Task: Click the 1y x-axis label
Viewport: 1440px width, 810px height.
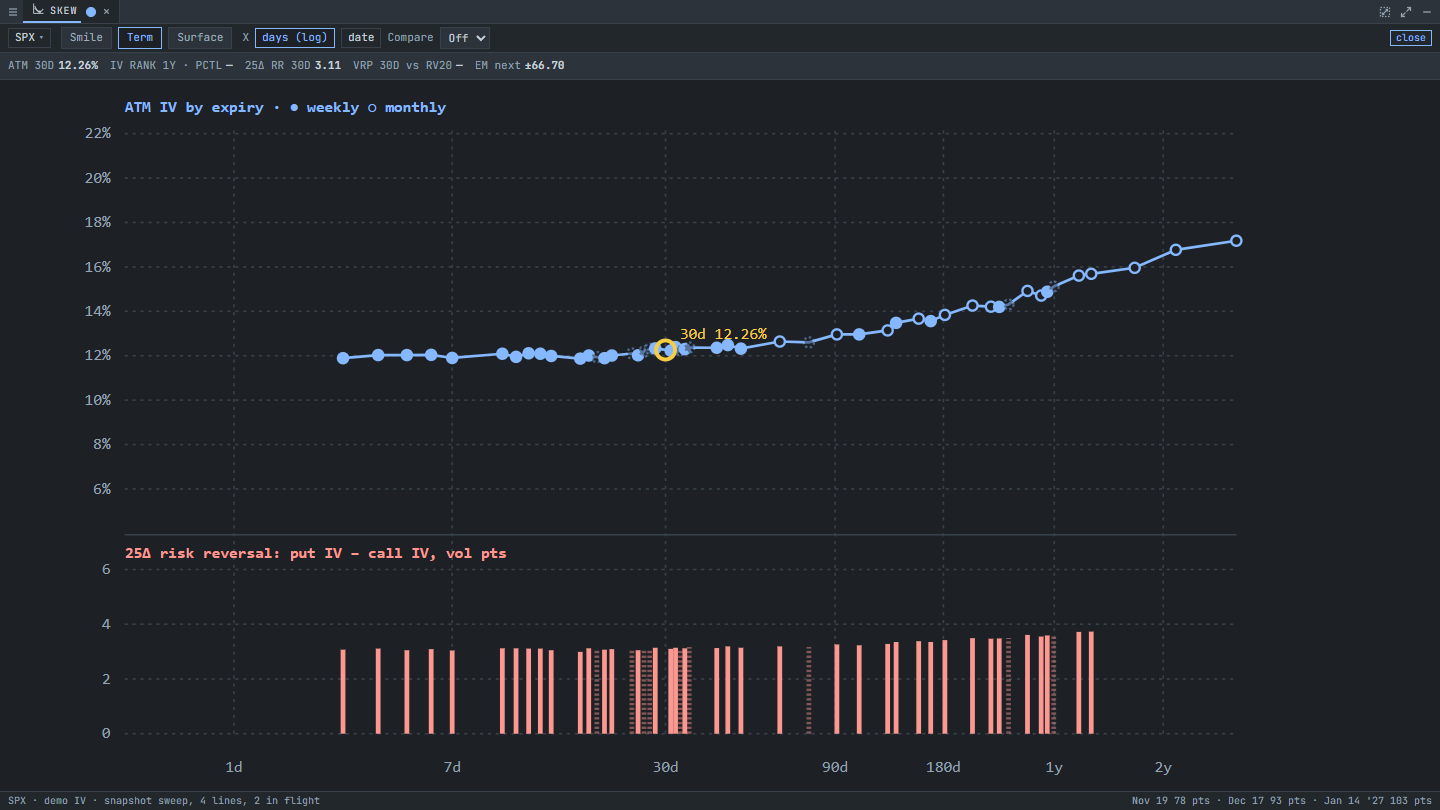Action: coord(1054,767)
